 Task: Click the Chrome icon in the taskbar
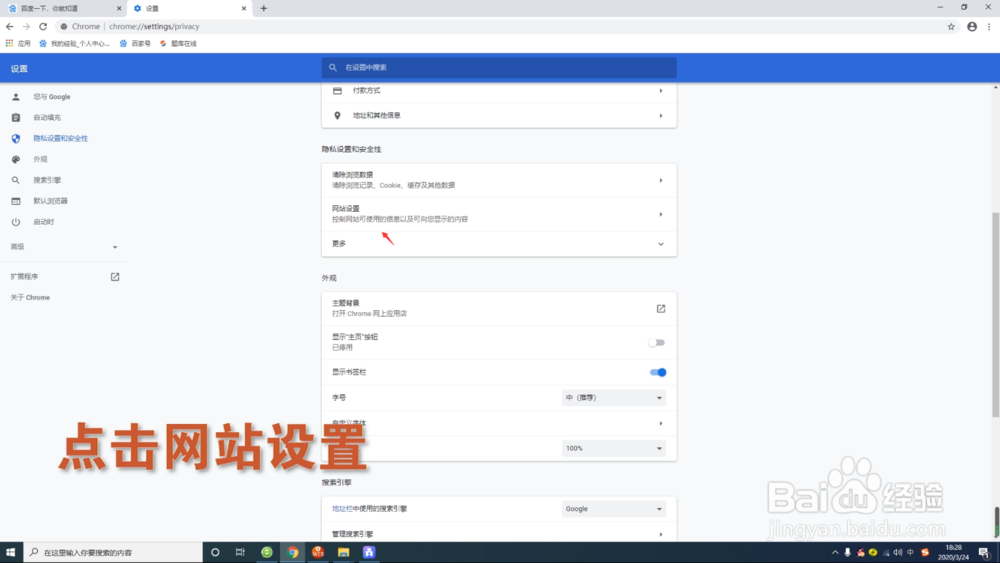pos(293,552)
